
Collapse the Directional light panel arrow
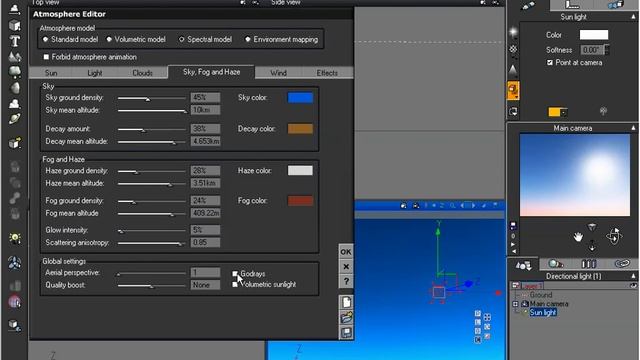click(633, 276)
